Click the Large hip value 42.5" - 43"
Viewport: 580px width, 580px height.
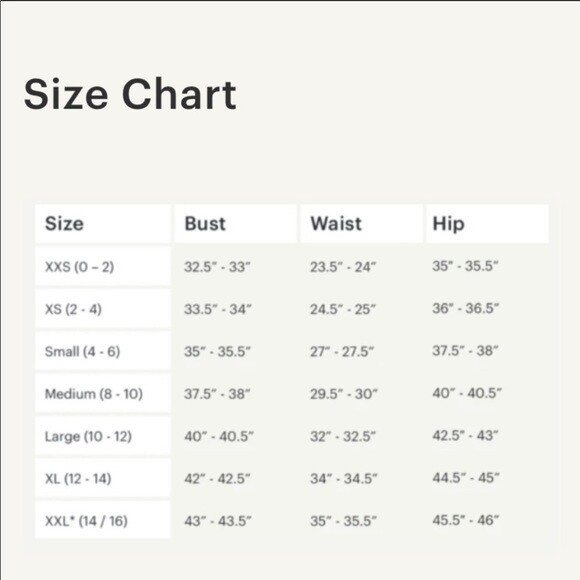[x=465, y=435]
